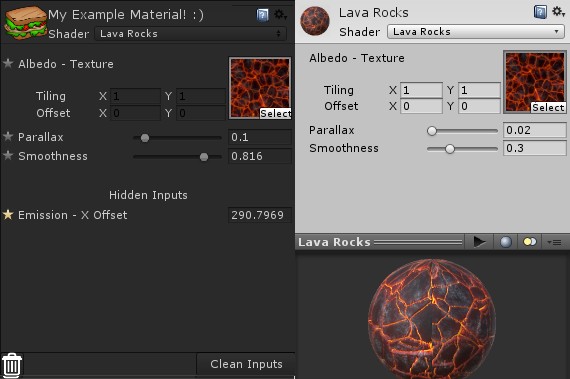570x379 pixels.
Task: Switch preview mesh with sphere icon
Action: [x=506, y=242]
